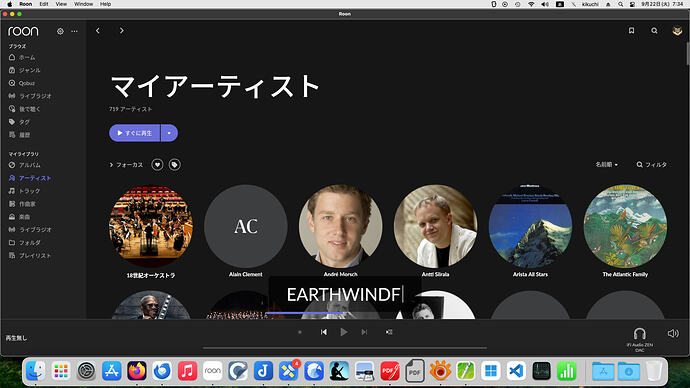Open the bookmark icon in top bar
690x388 pixels.
pyautogui.click(x=631, y=31)
